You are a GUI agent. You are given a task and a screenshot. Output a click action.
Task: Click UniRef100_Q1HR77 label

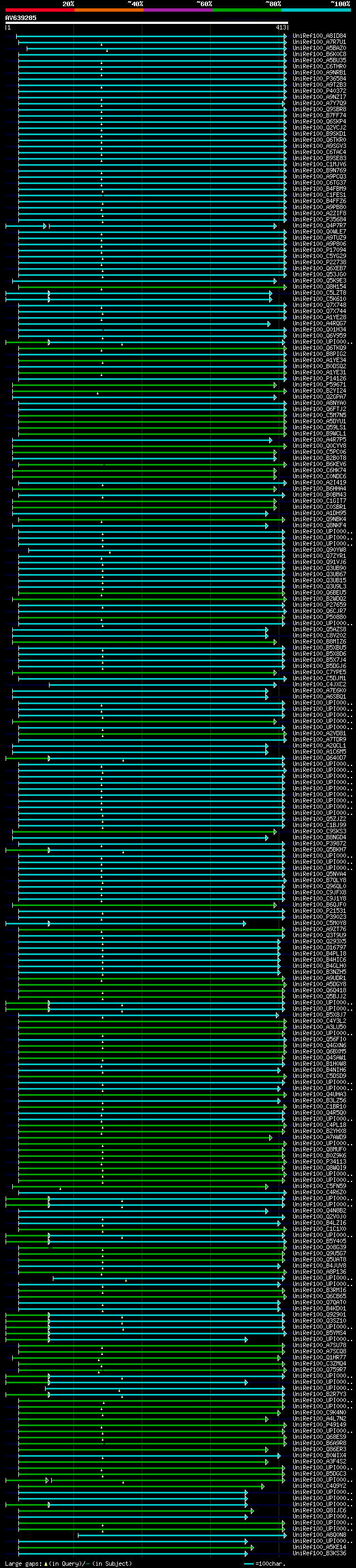coord(319,1357)
